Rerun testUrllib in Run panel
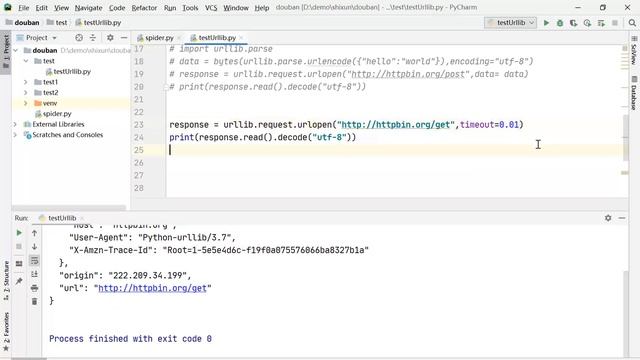 pos(19,233)
